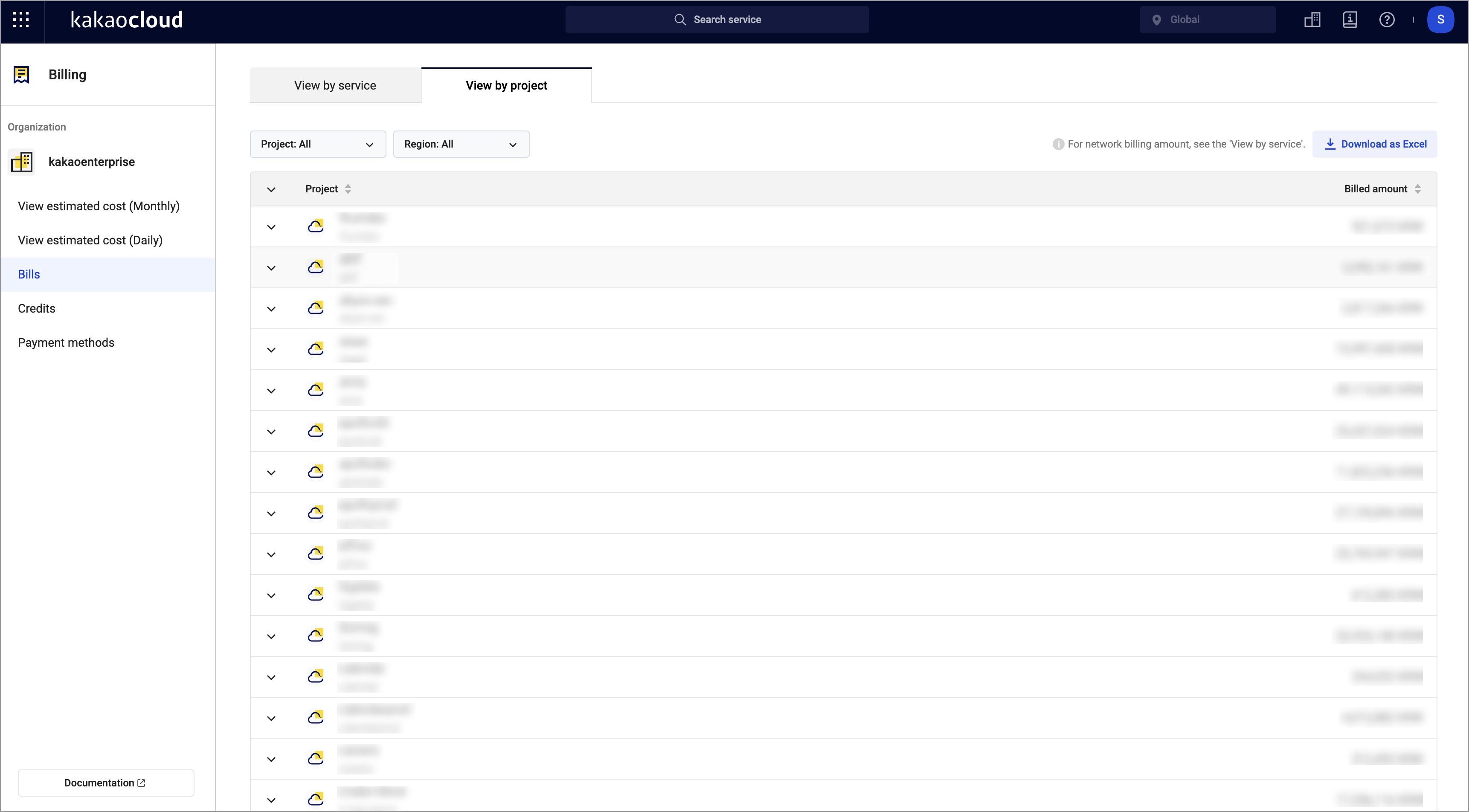Collapse the top-level project list chevron
Viewport: 1469px width, 812px height.
(270, 189)
